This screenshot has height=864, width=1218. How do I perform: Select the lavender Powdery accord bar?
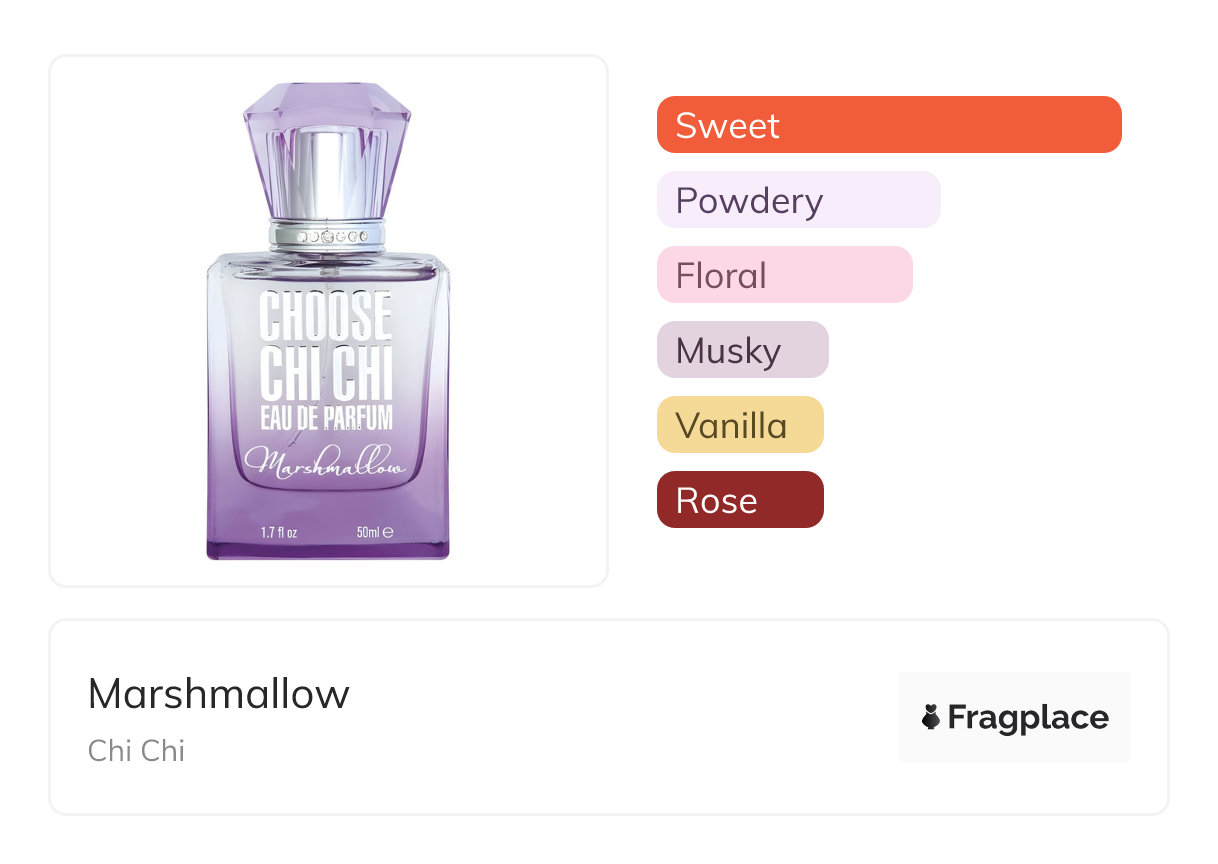click(x=798, y=200)
